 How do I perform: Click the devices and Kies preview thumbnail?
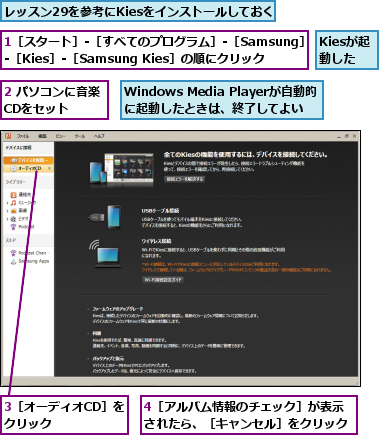[x=122, y=170]
